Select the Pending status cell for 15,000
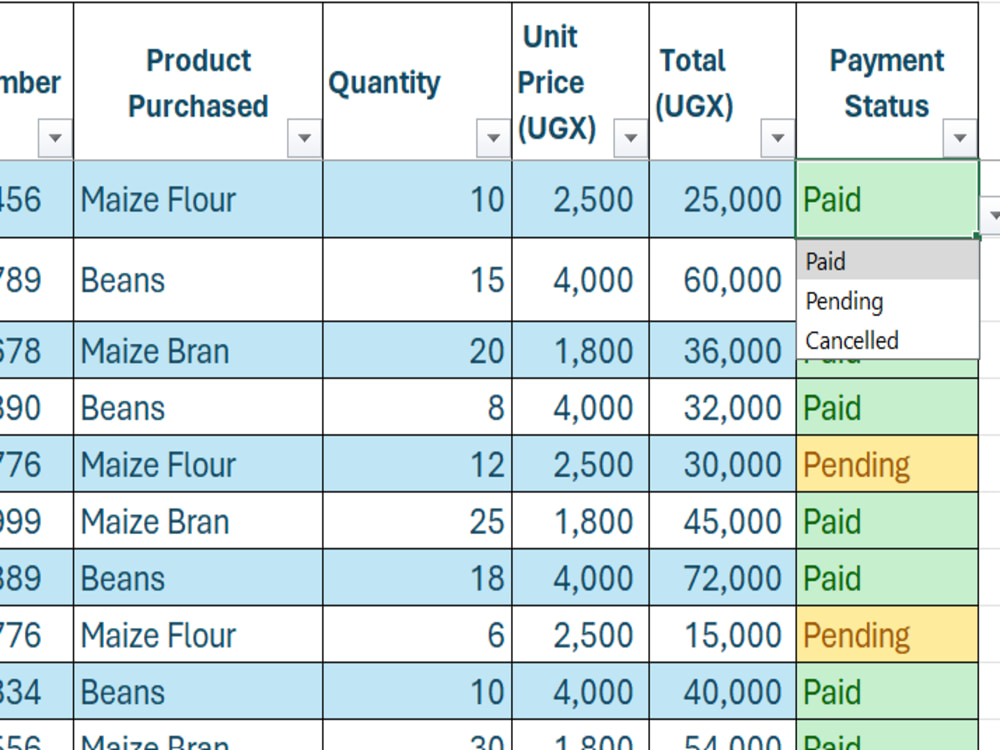1000x750 pixels. (887, 635)
